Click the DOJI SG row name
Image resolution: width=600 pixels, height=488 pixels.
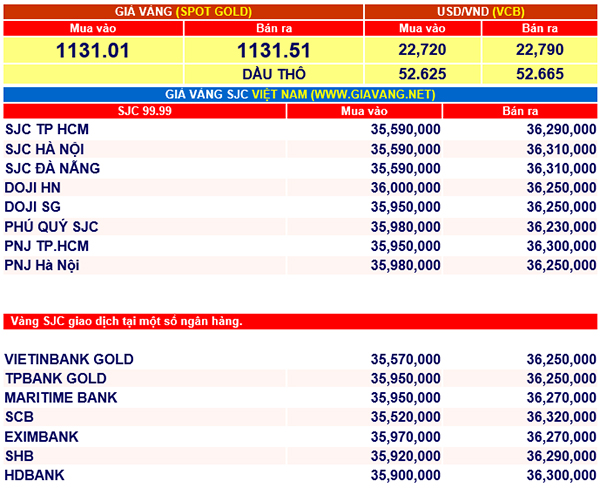click(33, 207)
